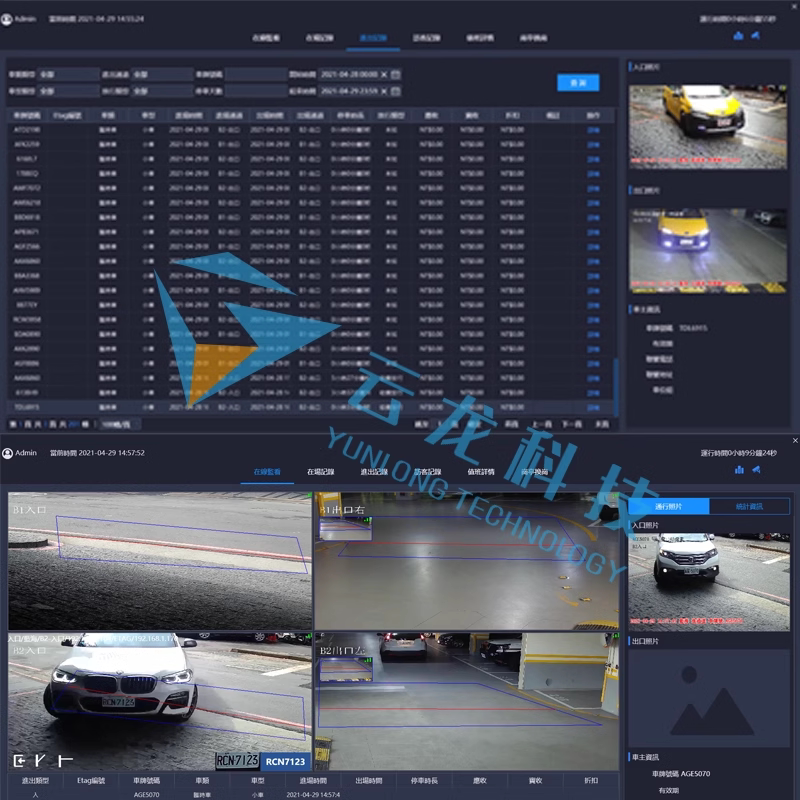Click the manual entry icon on B2入口 camera
The height and width of the screenshot is (800, 800).
point(19,761)
